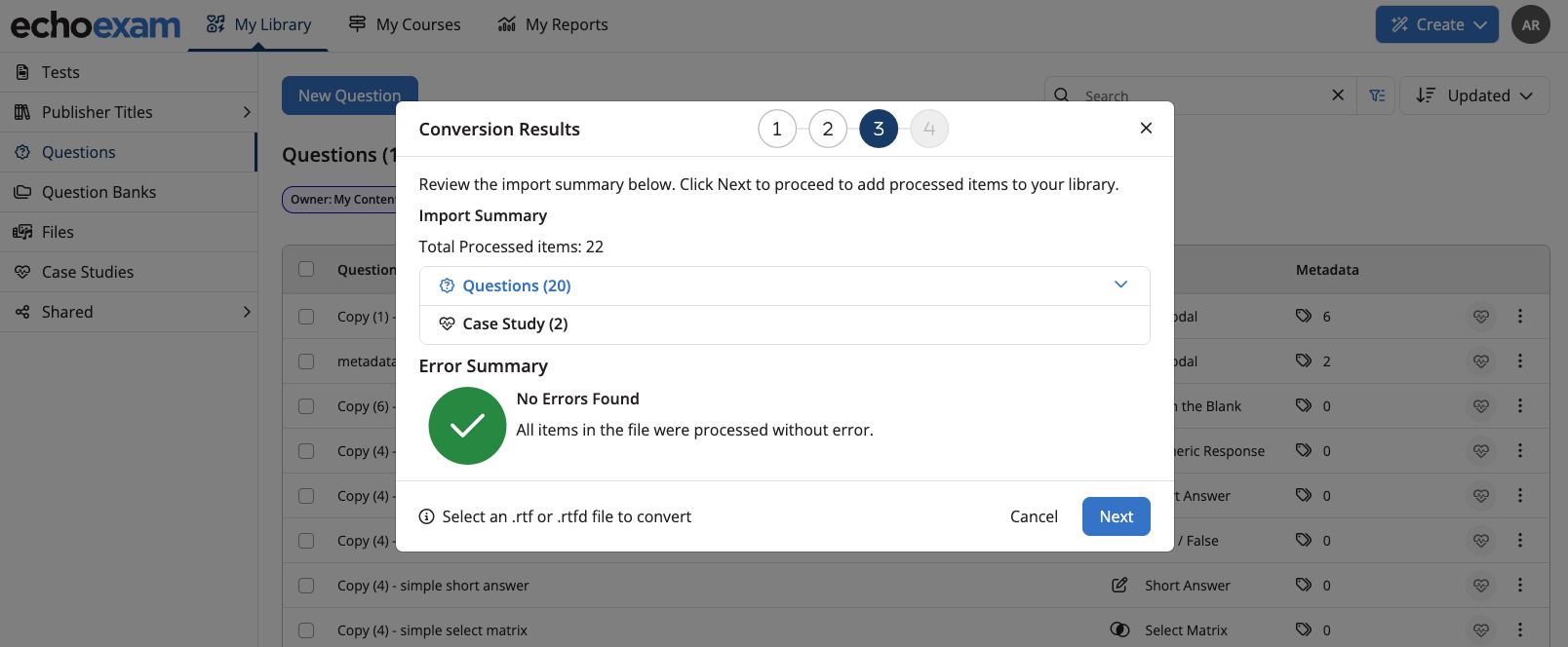The width and height of the screenshot is (1568, 647).
Task: Click the Case Study heart icon in import summary
Action: tap(447, 323)
